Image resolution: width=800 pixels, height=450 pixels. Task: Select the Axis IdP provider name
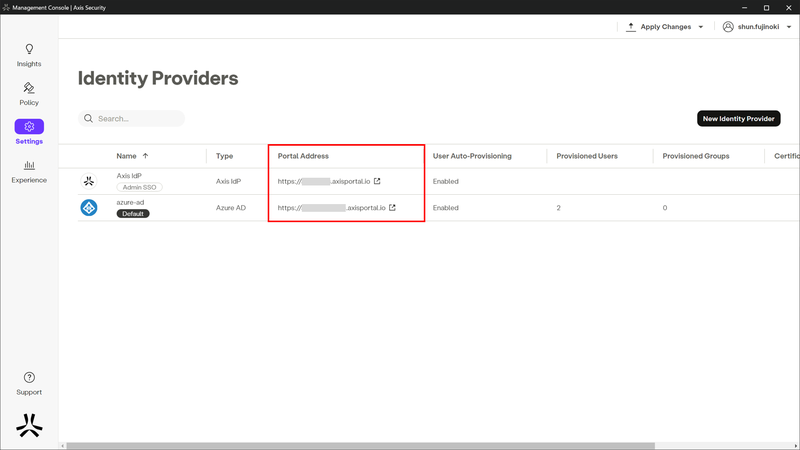pos(129,176)
